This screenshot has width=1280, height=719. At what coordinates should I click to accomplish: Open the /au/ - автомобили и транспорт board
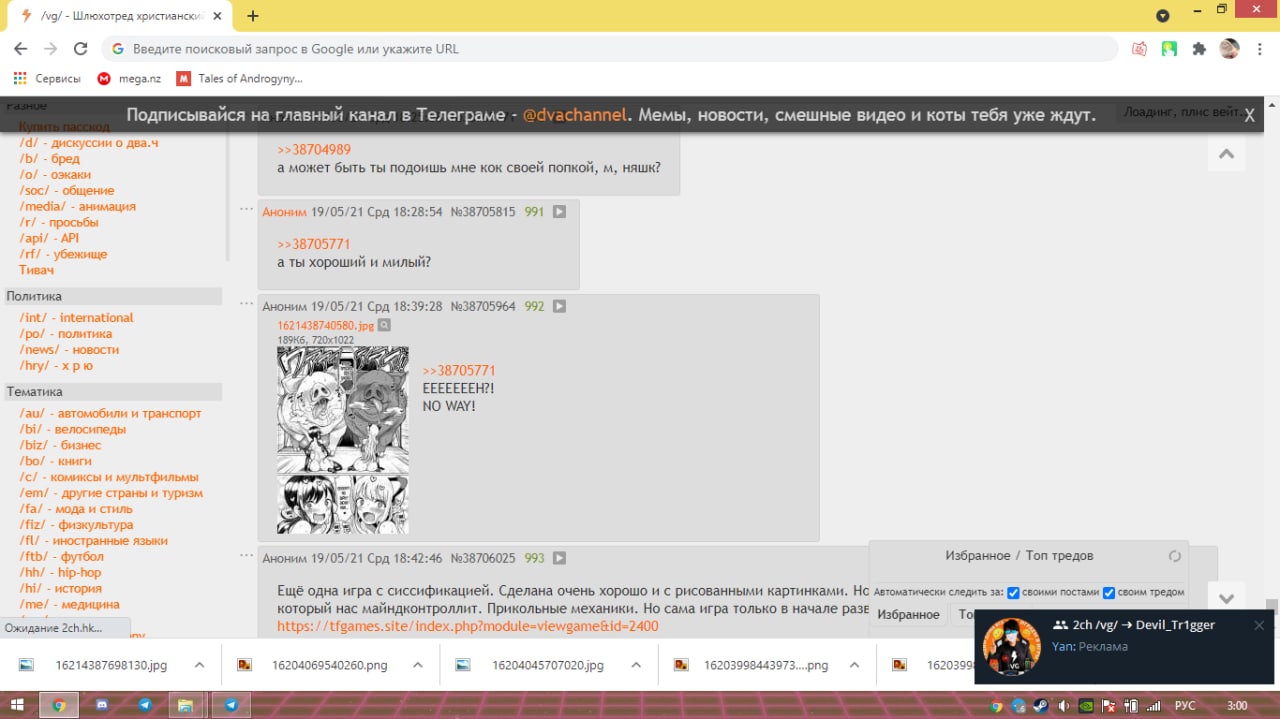pos(110,414)
